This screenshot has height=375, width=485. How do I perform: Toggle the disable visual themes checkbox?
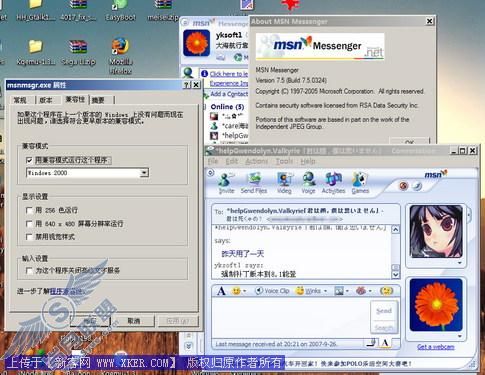click(x=29, y=237)
